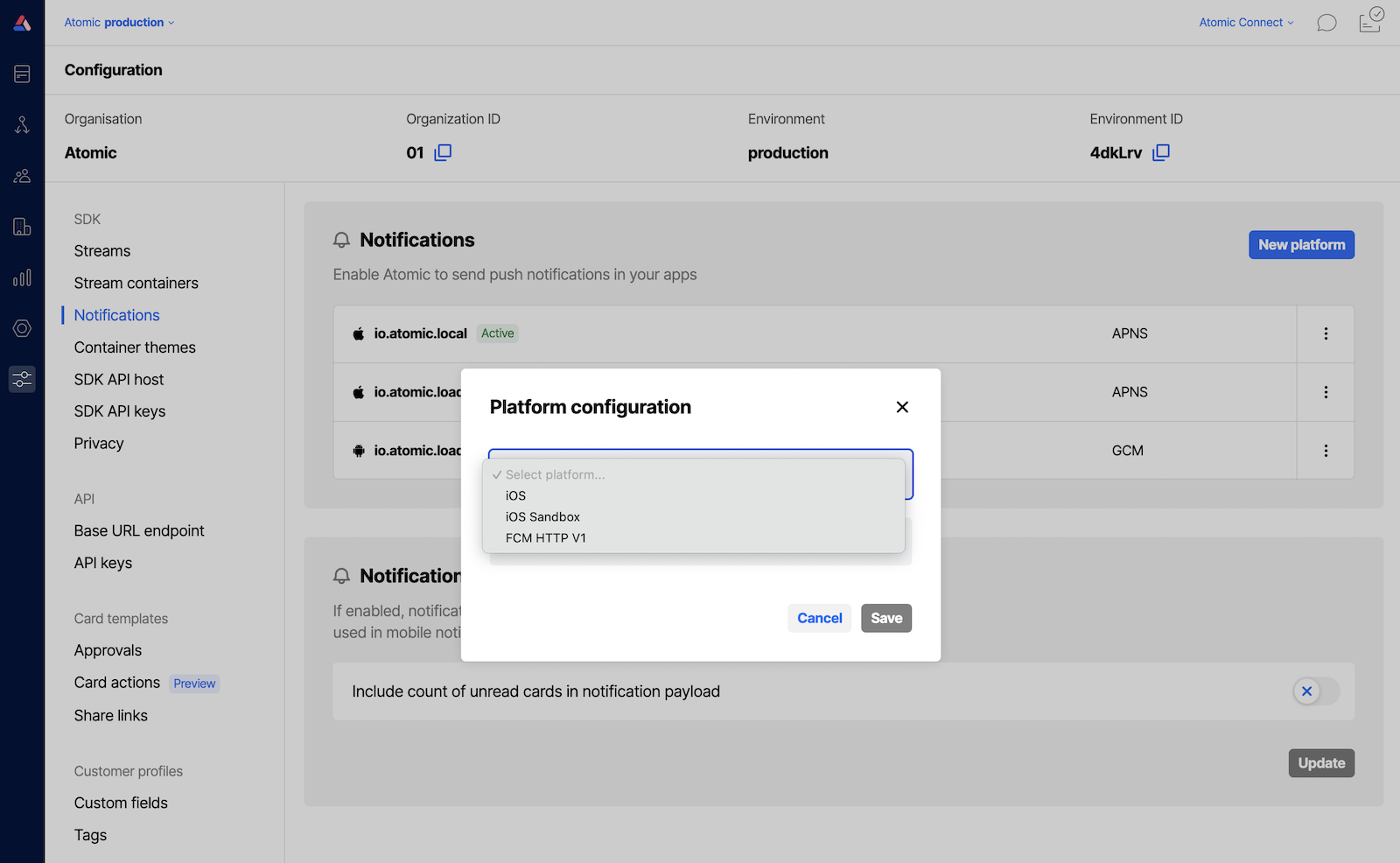Screen dimensions: 1400x863
Task: Open the customers people icon in rail
Action: (22, 176)
